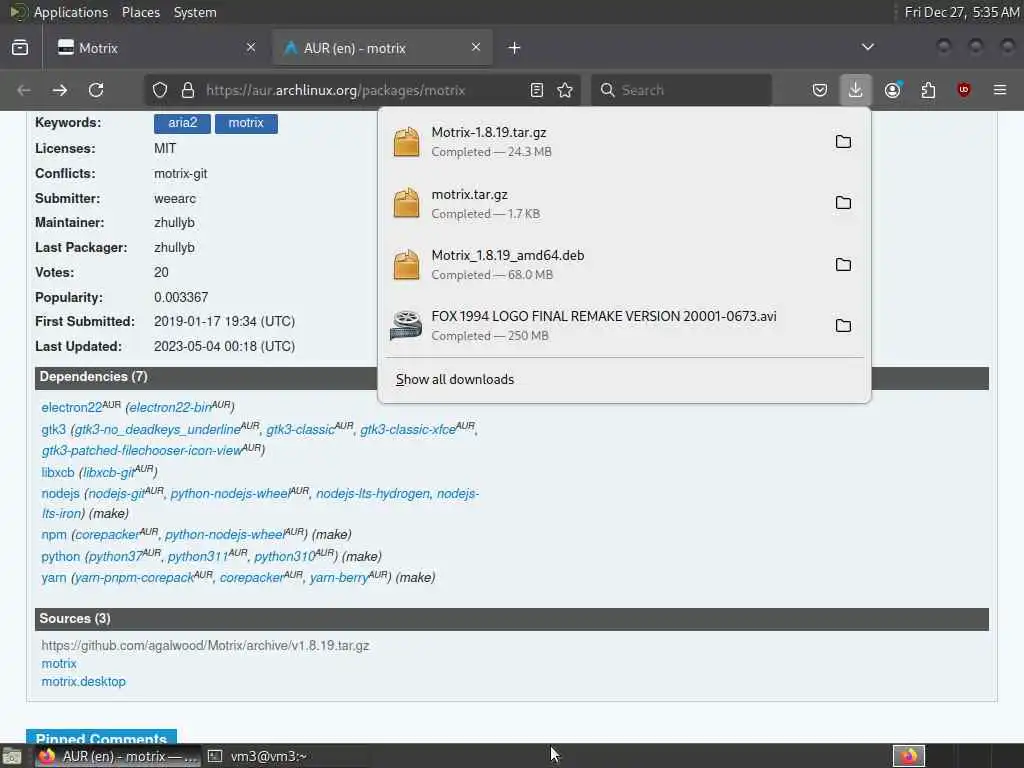The height and width of the screenshot is (768, 1024).
Task: Open downloaded motrix.tar.gz file
Action: [x=604, y=203]
